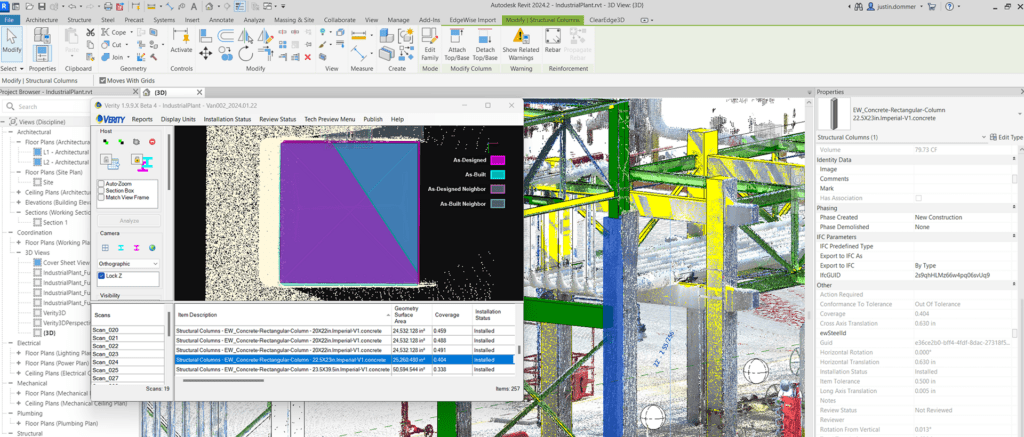Collapse the Architectural tree node
The image size is (1024, 437).
10,132
